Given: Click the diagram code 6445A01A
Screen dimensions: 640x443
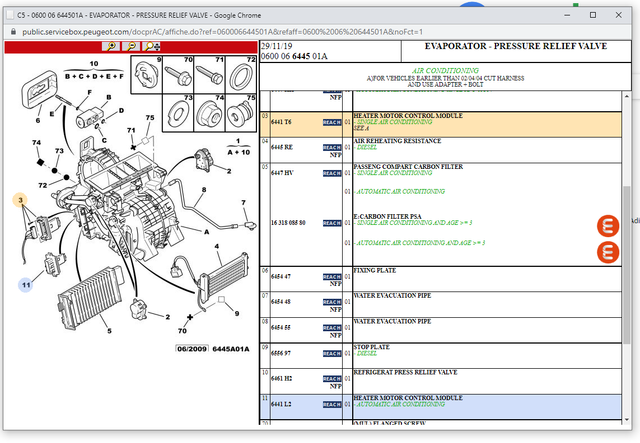Looking at the screenshot, I should tap(231, 349).
